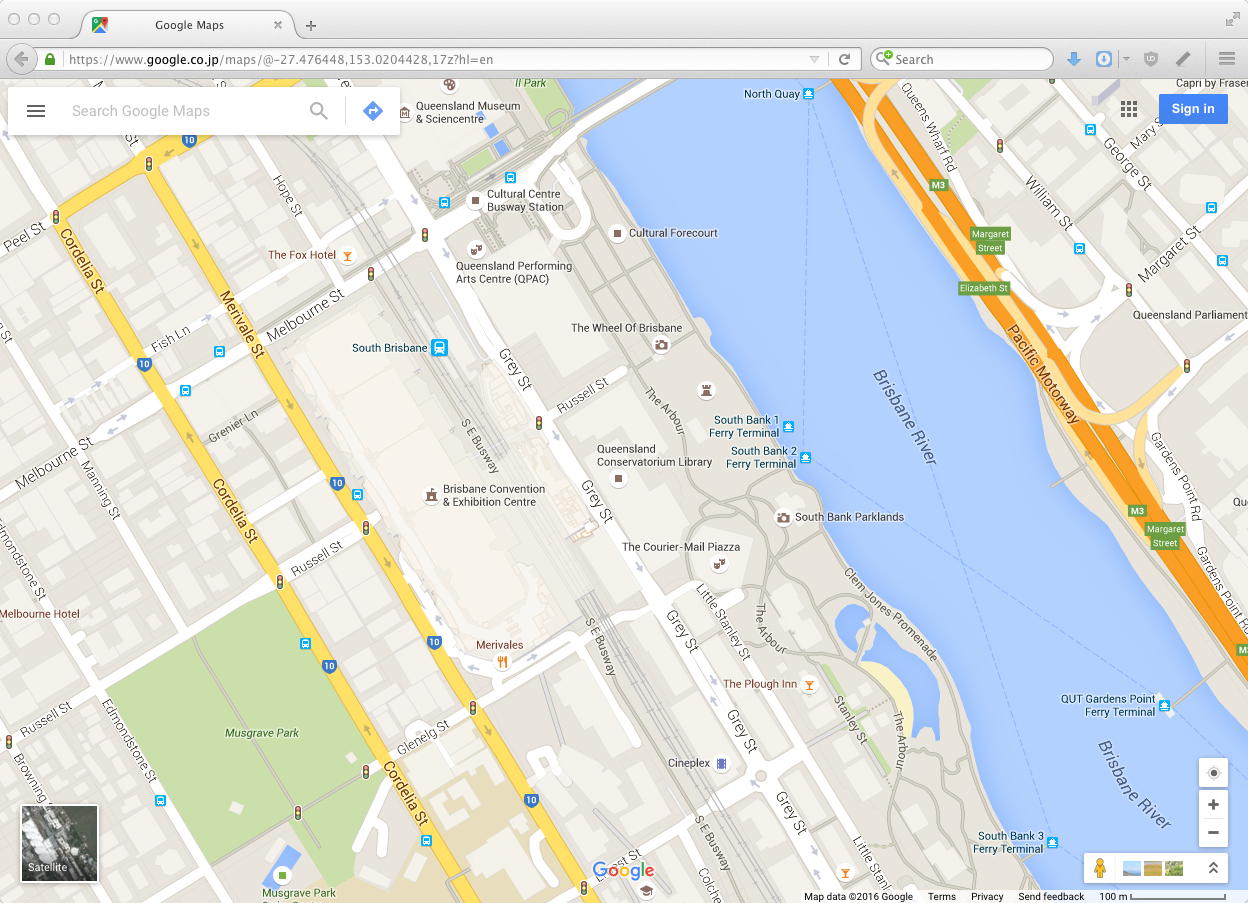Click the browser toolbar download circle icon
Viewport: 1248px width, 903px height.
click(1104, 59)
